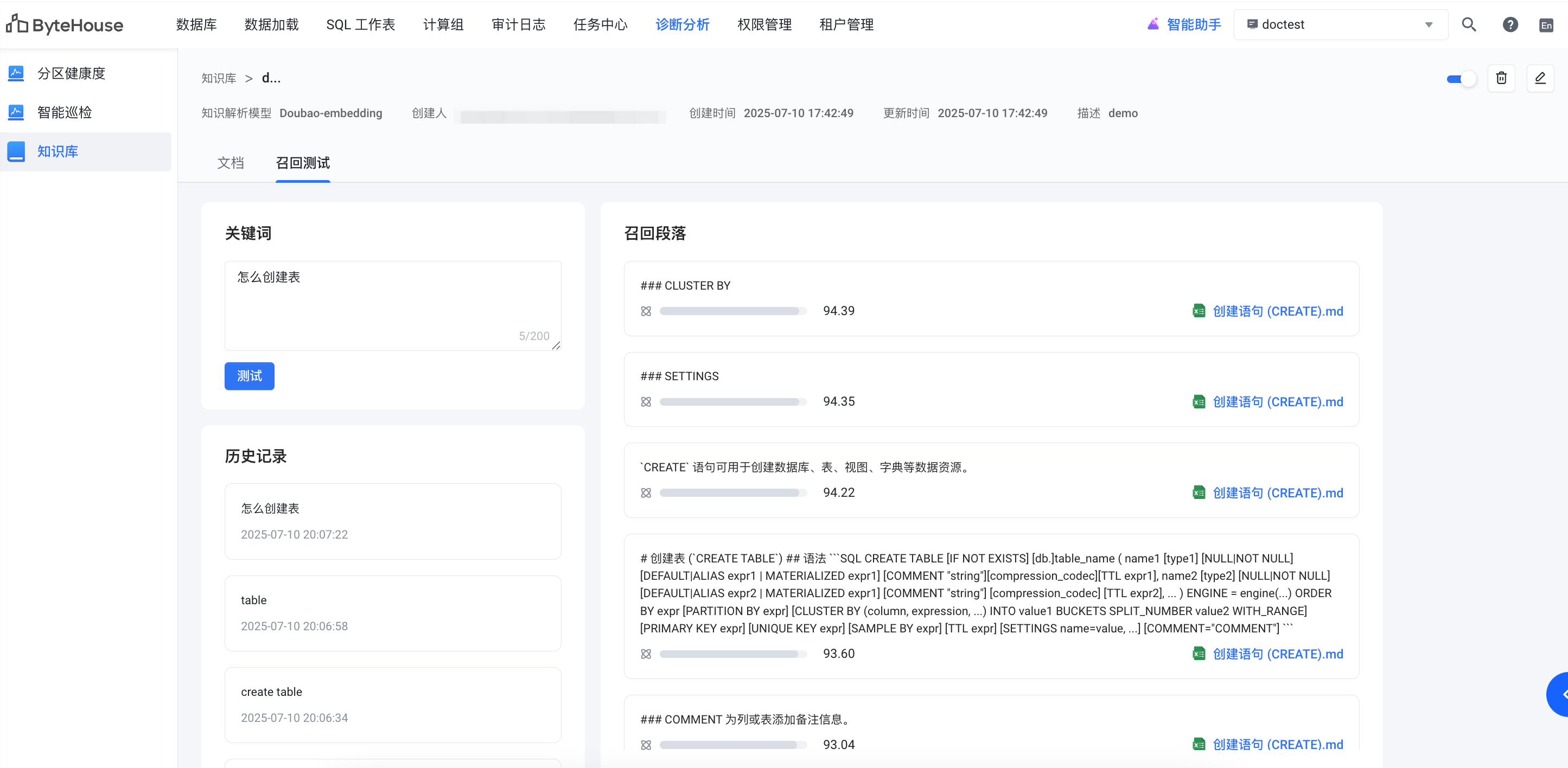Click the 知识库 breadcrumb link
1568x768 pixels.
pos(219,79)
